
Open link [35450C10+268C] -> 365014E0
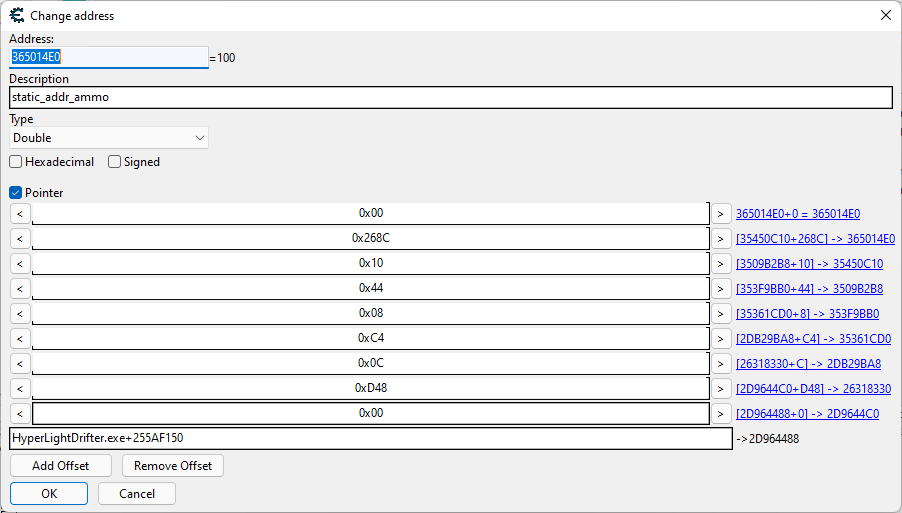tap(815, 239)
